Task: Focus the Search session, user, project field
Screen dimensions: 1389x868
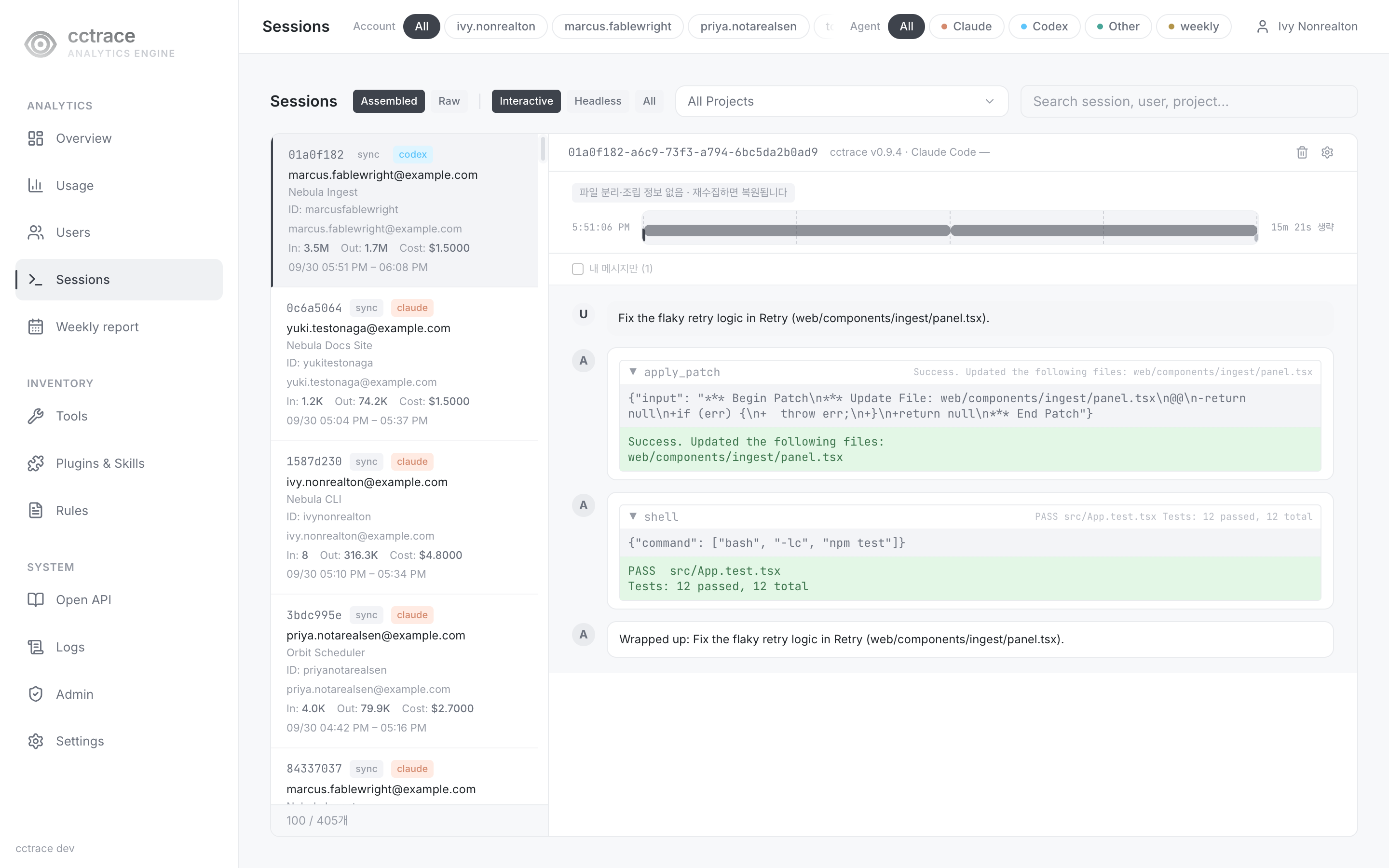Action: [1189, 102]
